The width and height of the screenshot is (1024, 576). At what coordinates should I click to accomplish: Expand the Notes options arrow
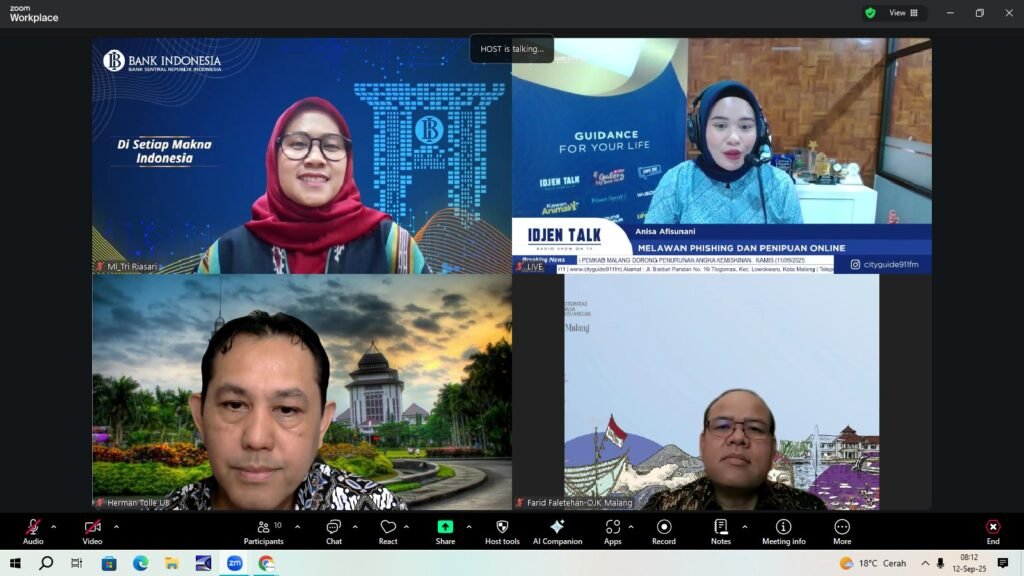(744, 526)
